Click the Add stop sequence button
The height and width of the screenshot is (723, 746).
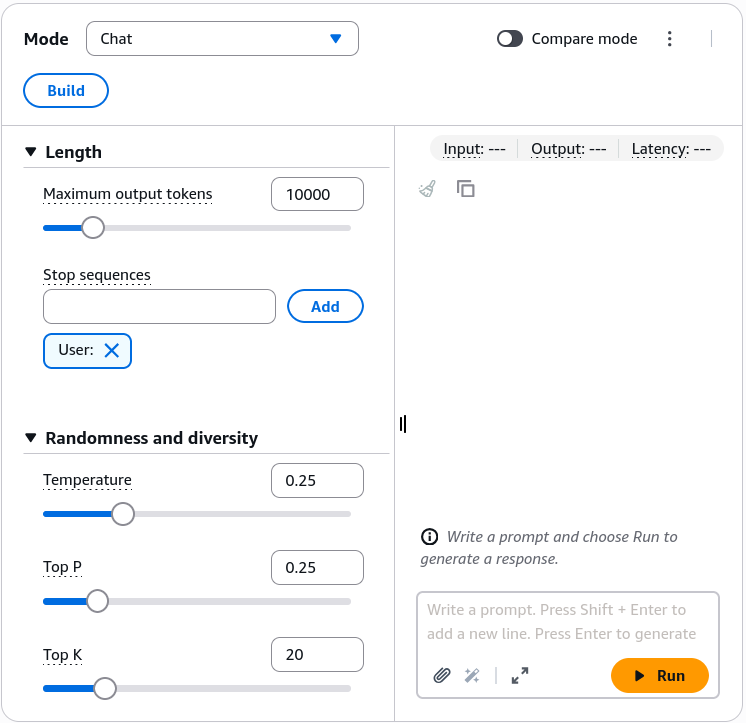325,306
